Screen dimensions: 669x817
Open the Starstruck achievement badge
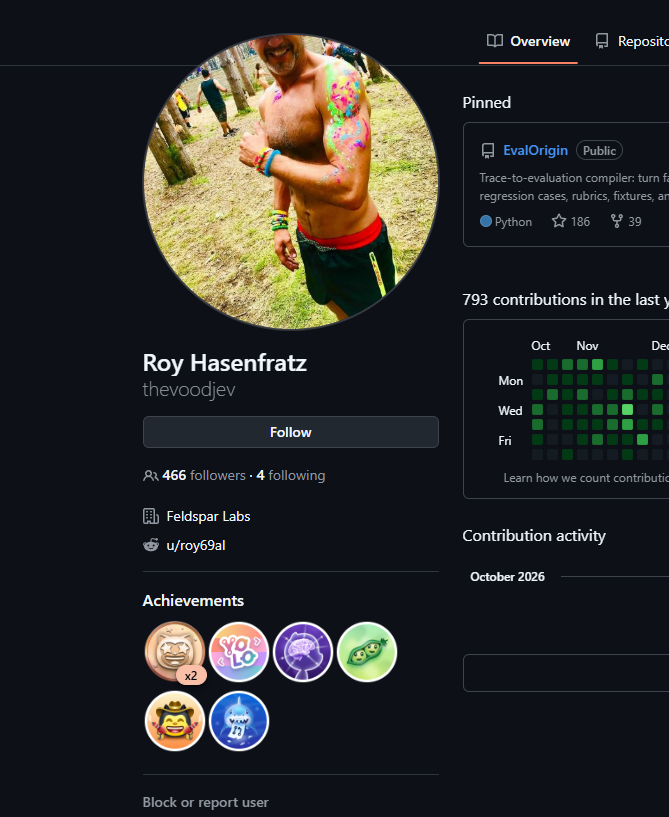[175, 651]
